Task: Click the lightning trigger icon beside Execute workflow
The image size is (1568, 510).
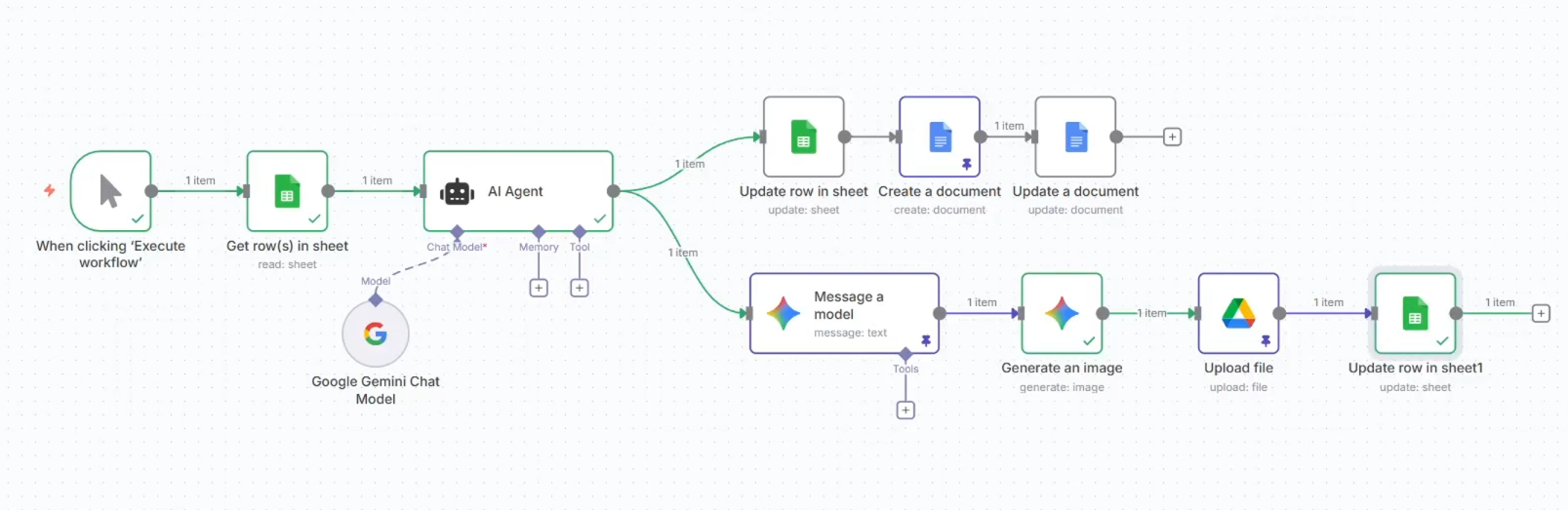Action: pyautogui.click(x=49, y=190)
